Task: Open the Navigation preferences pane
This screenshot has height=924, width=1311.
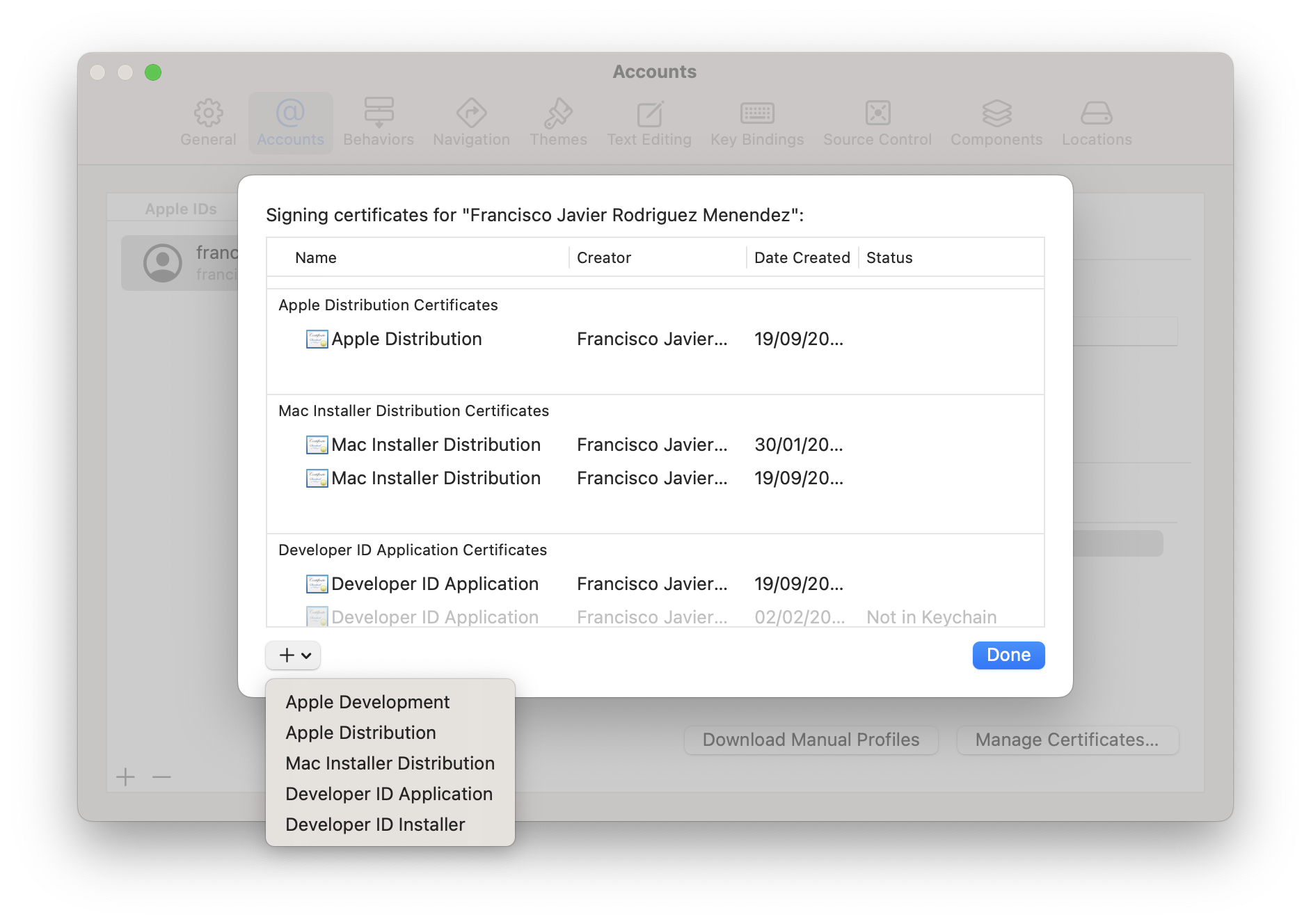Action: coord(471,122)
